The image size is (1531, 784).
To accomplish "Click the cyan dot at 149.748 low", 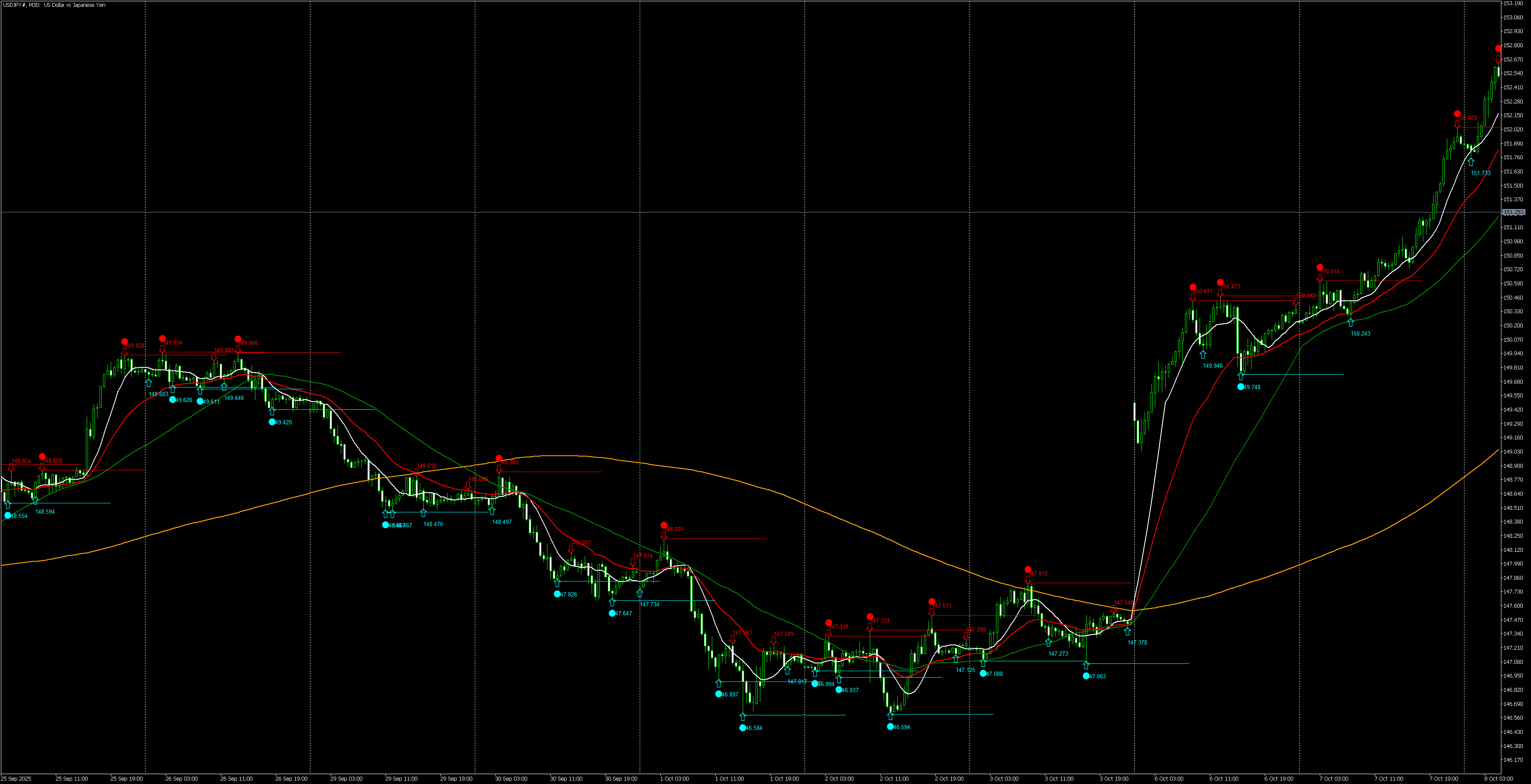I will click(x=1240, y=387).
